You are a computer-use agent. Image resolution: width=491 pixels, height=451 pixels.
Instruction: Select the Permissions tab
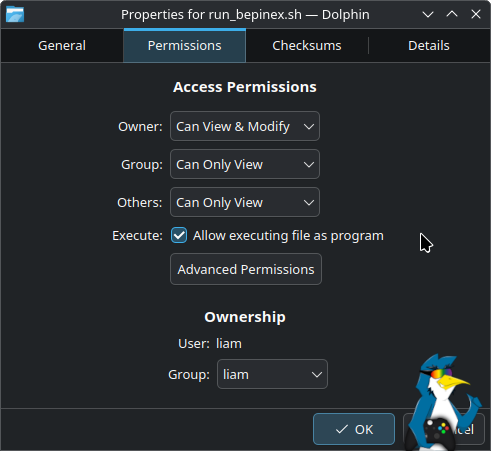185,46
